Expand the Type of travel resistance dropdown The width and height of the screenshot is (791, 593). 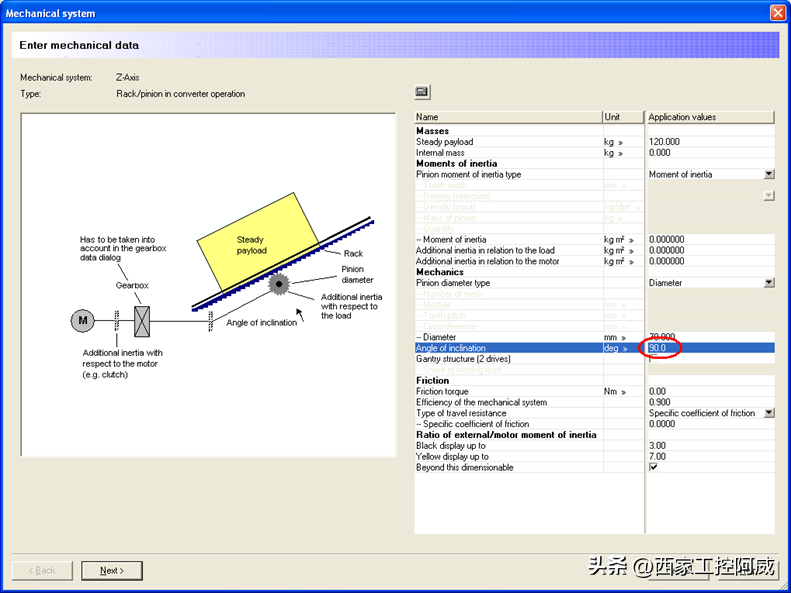pos(768,413)
